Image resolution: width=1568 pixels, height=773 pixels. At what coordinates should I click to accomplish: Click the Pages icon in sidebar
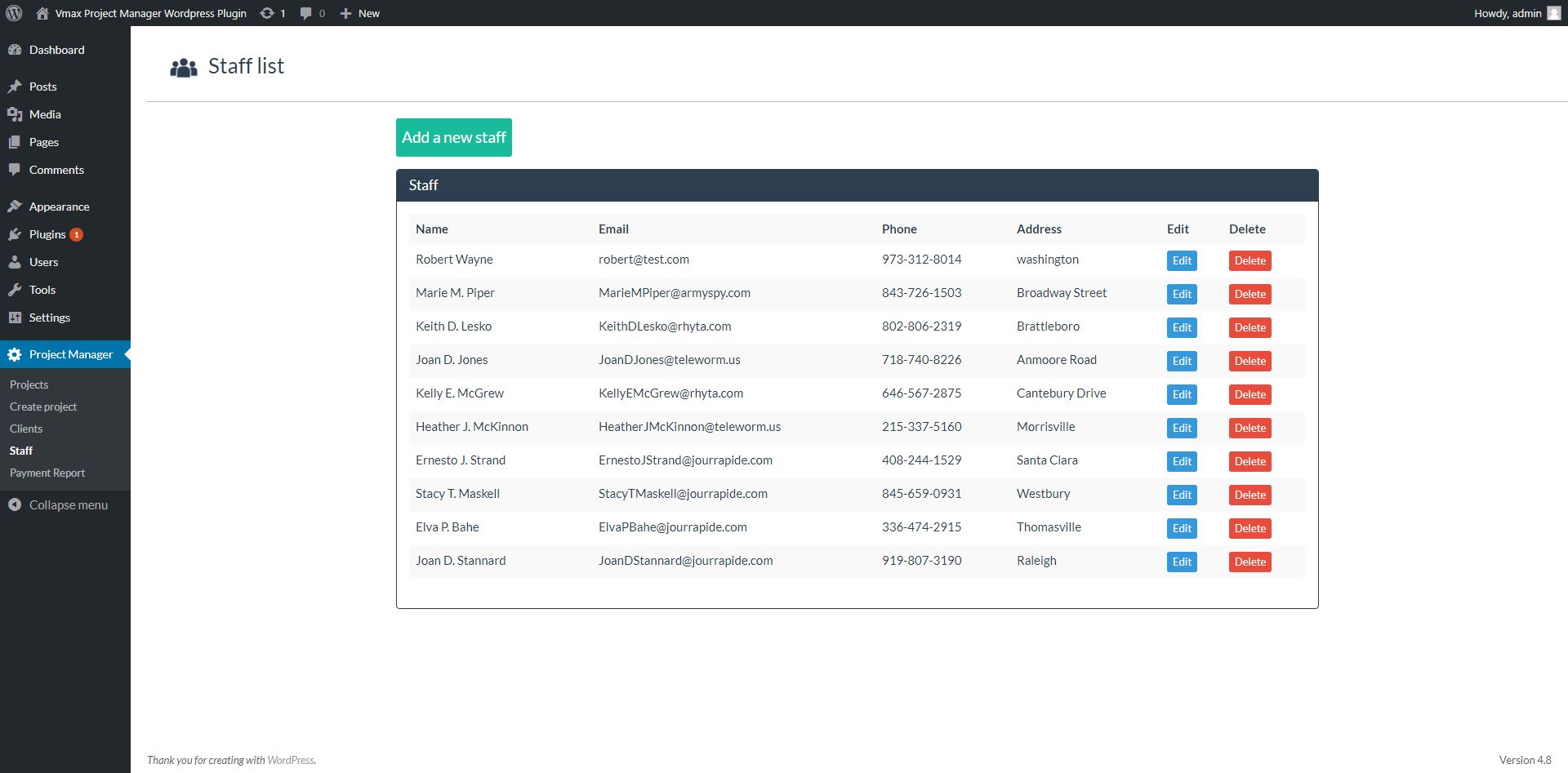pos(15,142)
